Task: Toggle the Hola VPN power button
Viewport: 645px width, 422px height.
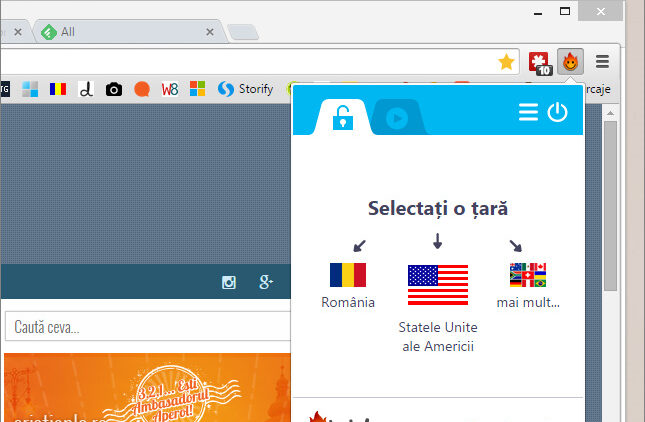Action: [x=557, y=113]
